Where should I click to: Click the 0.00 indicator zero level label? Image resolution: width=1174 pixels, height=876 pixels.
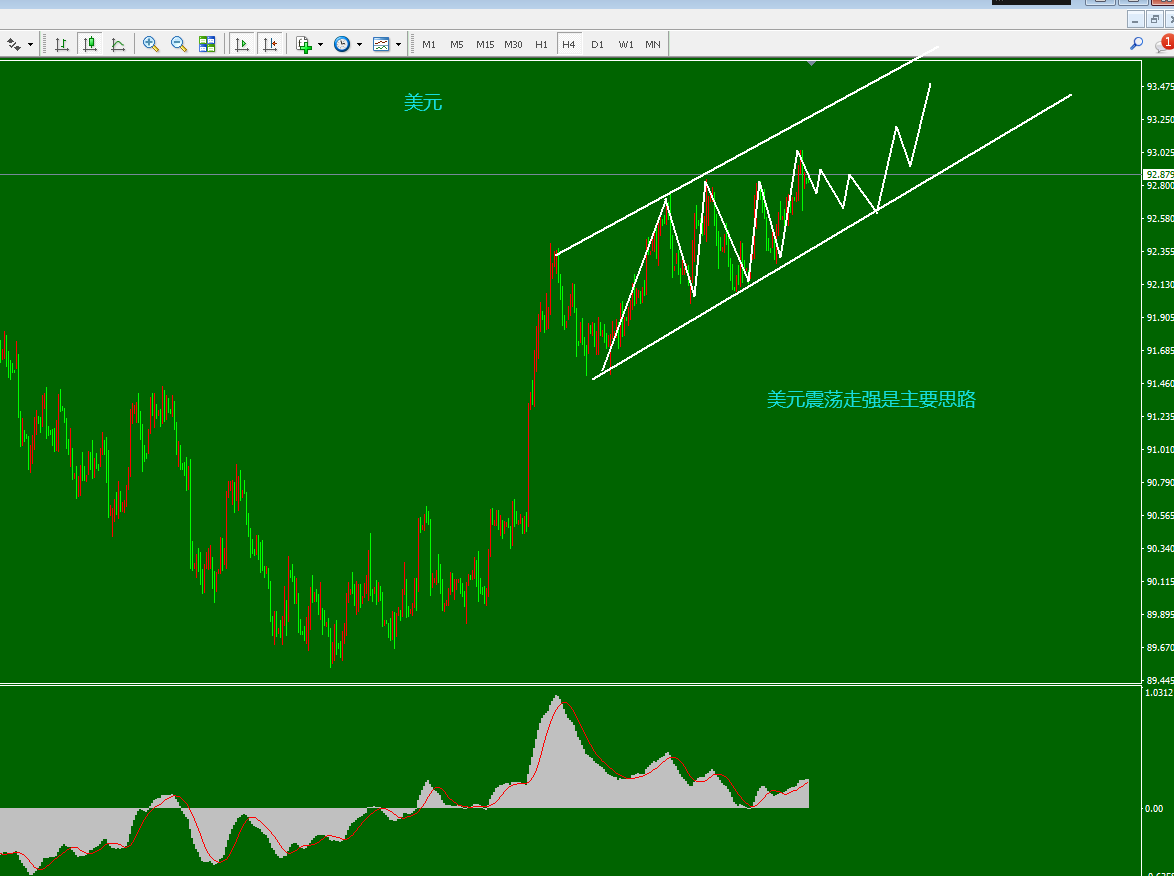click(1154, 808)
